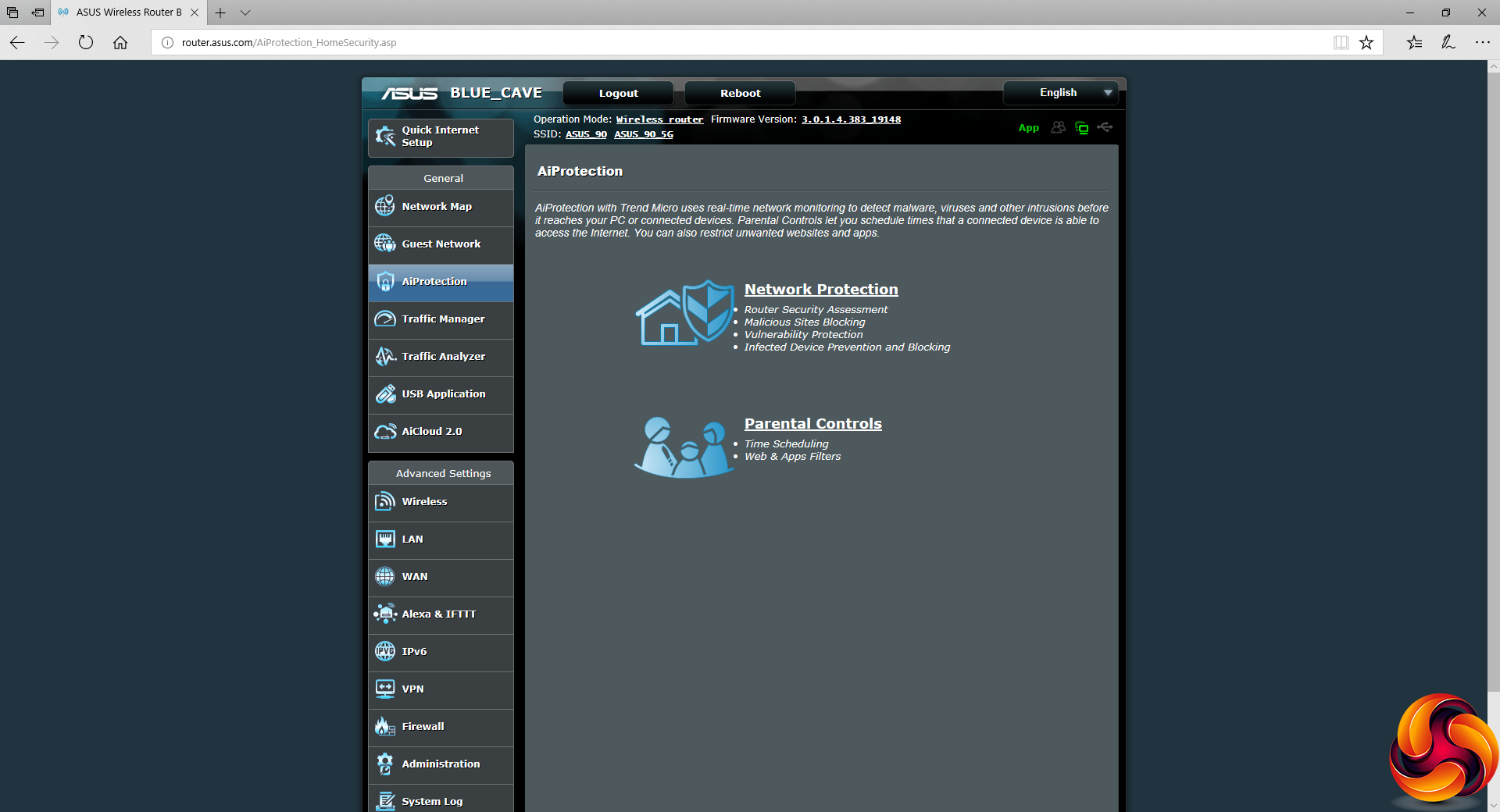Click the Traffic Manager gauge icon
The image size is (1500, 812).
click(385, 319)
